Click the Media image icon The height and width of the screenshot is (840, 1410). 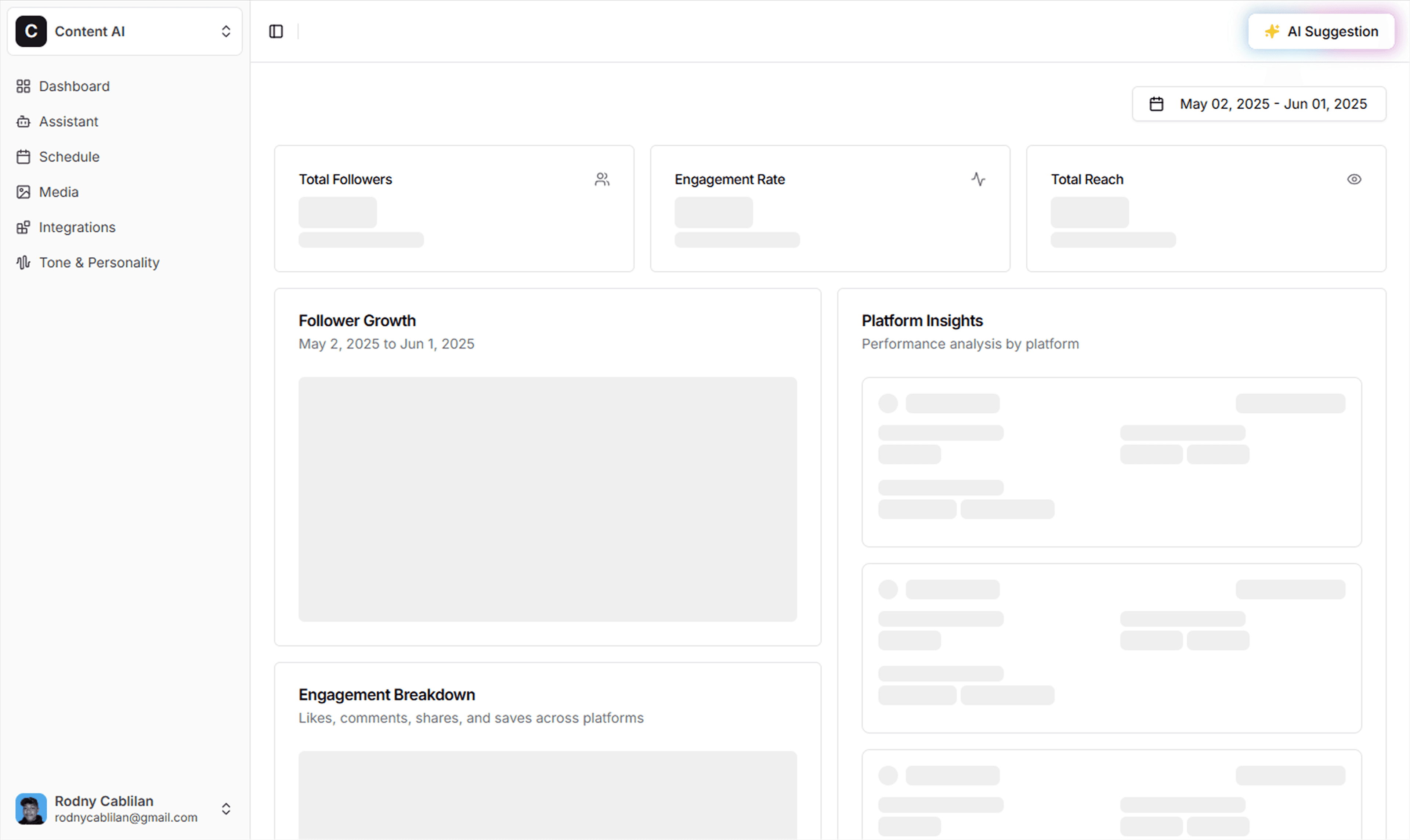(x=23, y=192)
